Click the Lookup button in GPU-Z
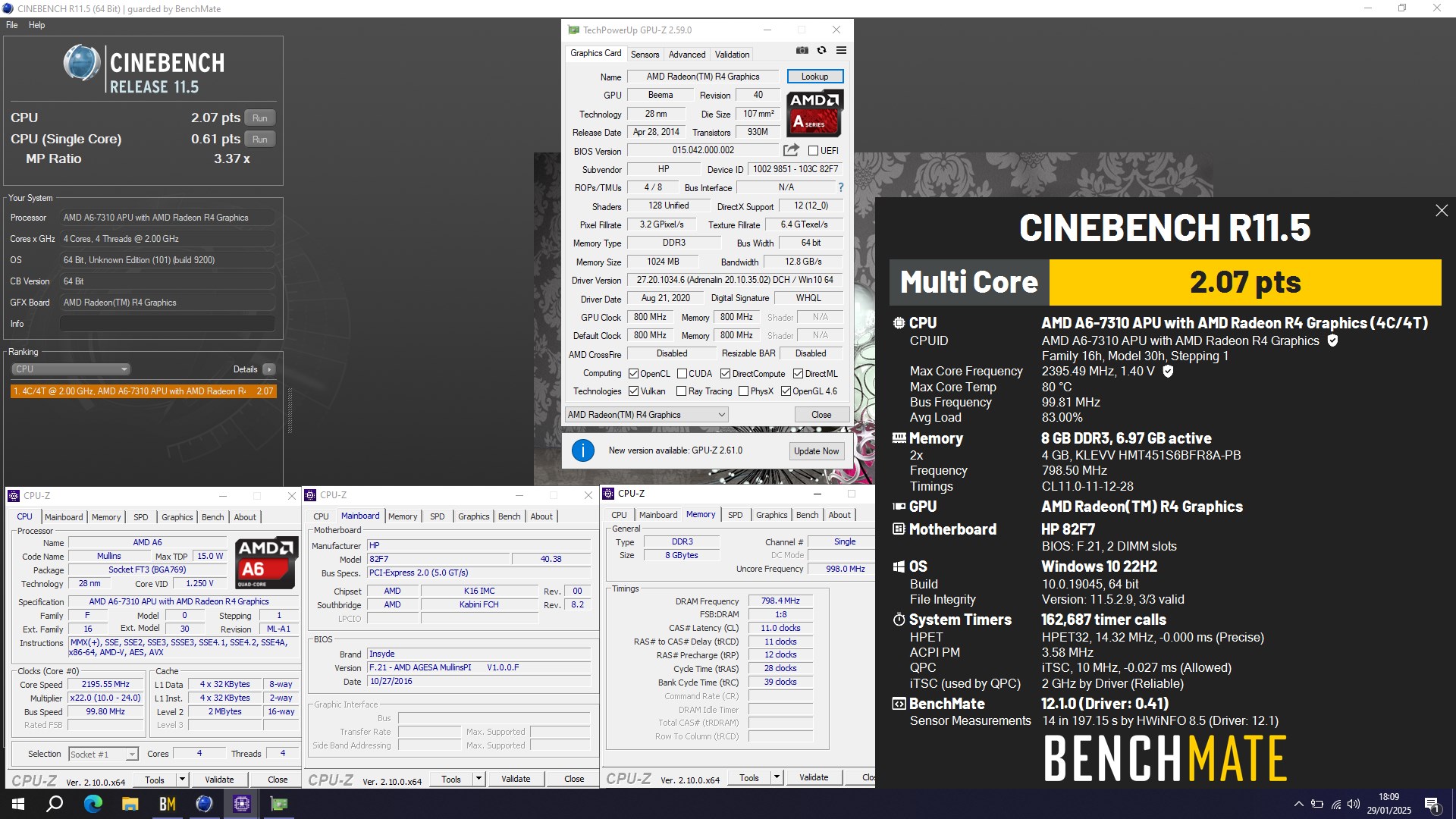The height and width of the screenshot is (819, 1456). (814, 77)
